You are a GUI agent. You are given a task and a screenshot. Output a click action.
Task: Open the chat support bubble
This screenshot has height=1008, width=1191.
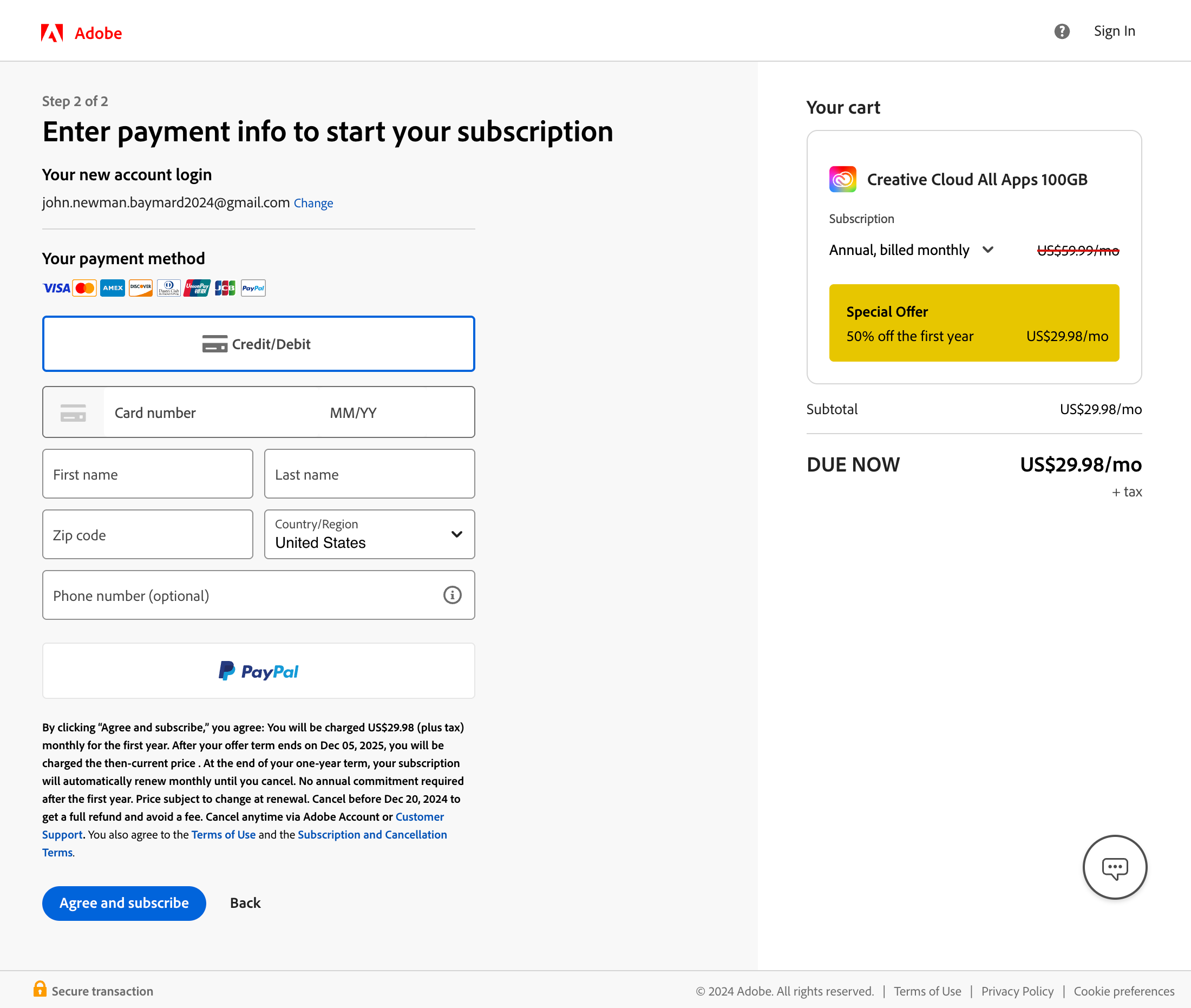1115,867
